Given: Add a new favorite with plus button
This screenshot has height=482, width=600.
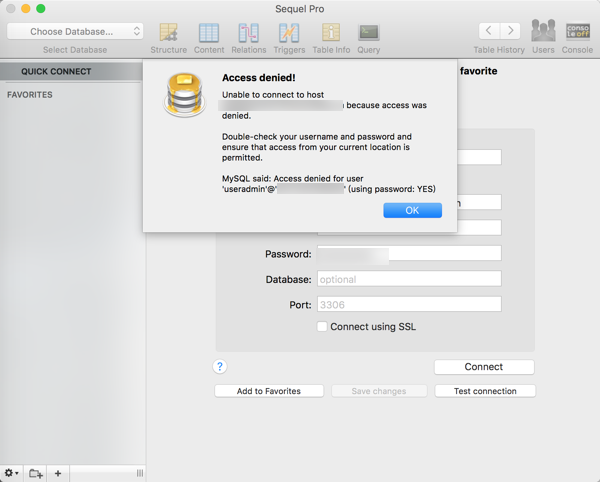Looking at the screenshot, I should [58, 473].
